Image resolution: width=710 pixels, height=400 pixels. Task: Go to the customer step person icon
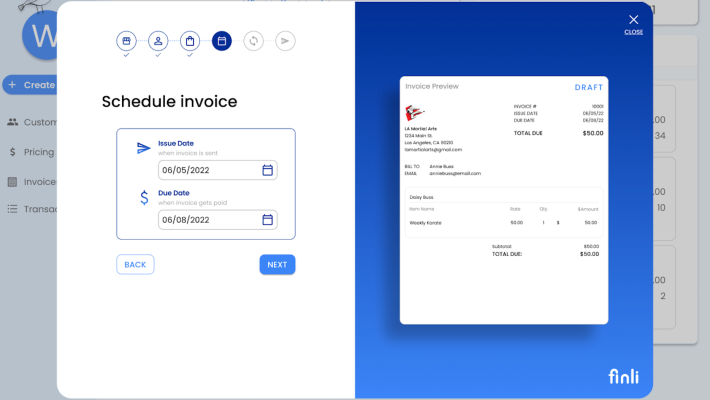[x=158, y=41]
